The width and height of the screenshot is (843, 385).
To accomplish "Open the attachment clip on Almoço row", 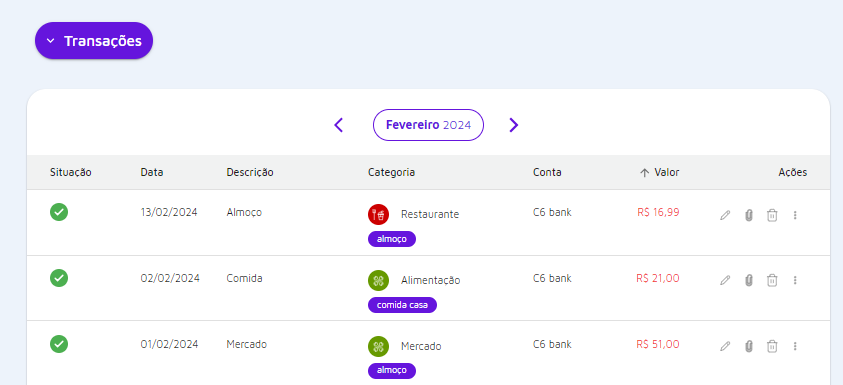I will [x=748, y=216].
